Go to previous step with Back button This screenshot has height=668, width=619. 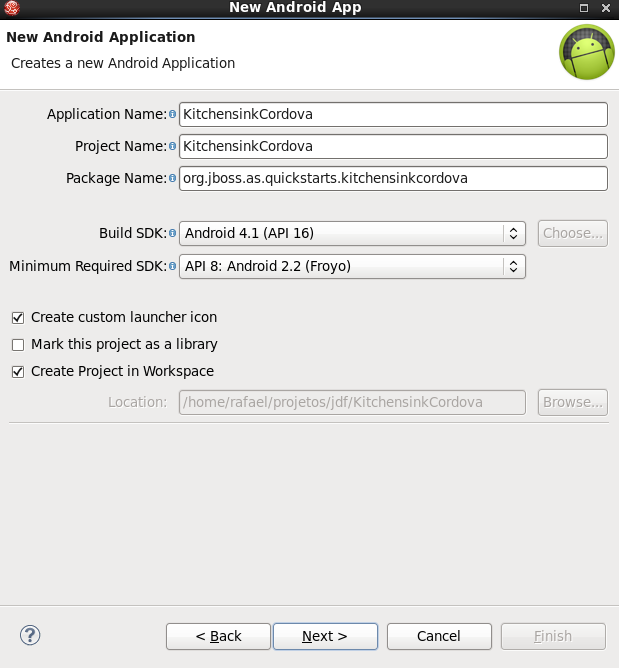218,636
